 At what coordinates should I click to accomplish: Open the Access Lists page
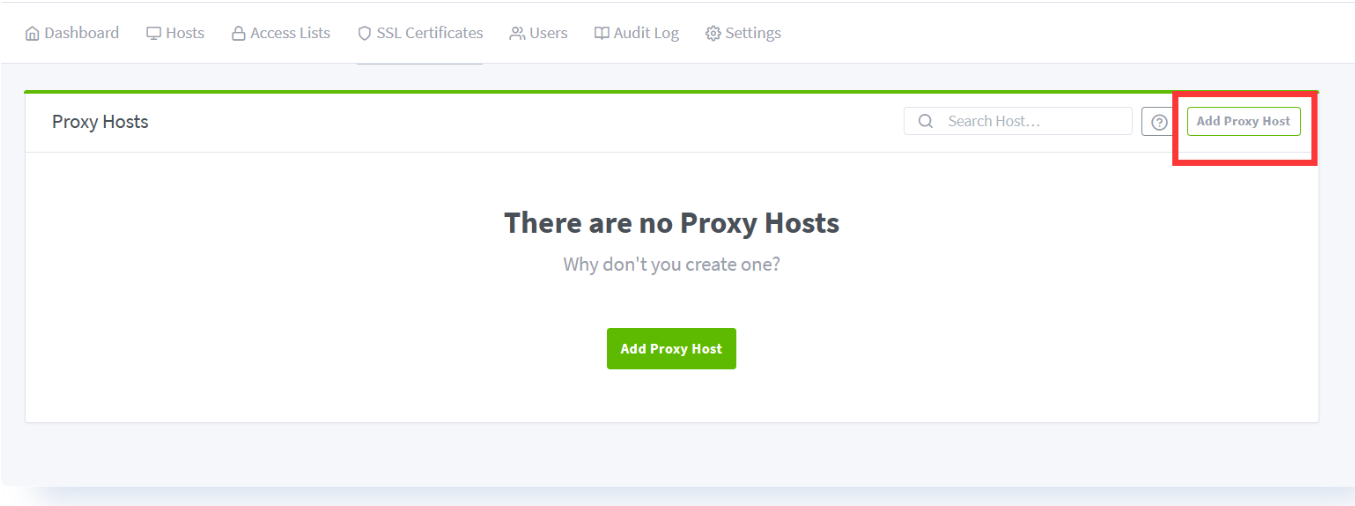(x=290, y=33)
